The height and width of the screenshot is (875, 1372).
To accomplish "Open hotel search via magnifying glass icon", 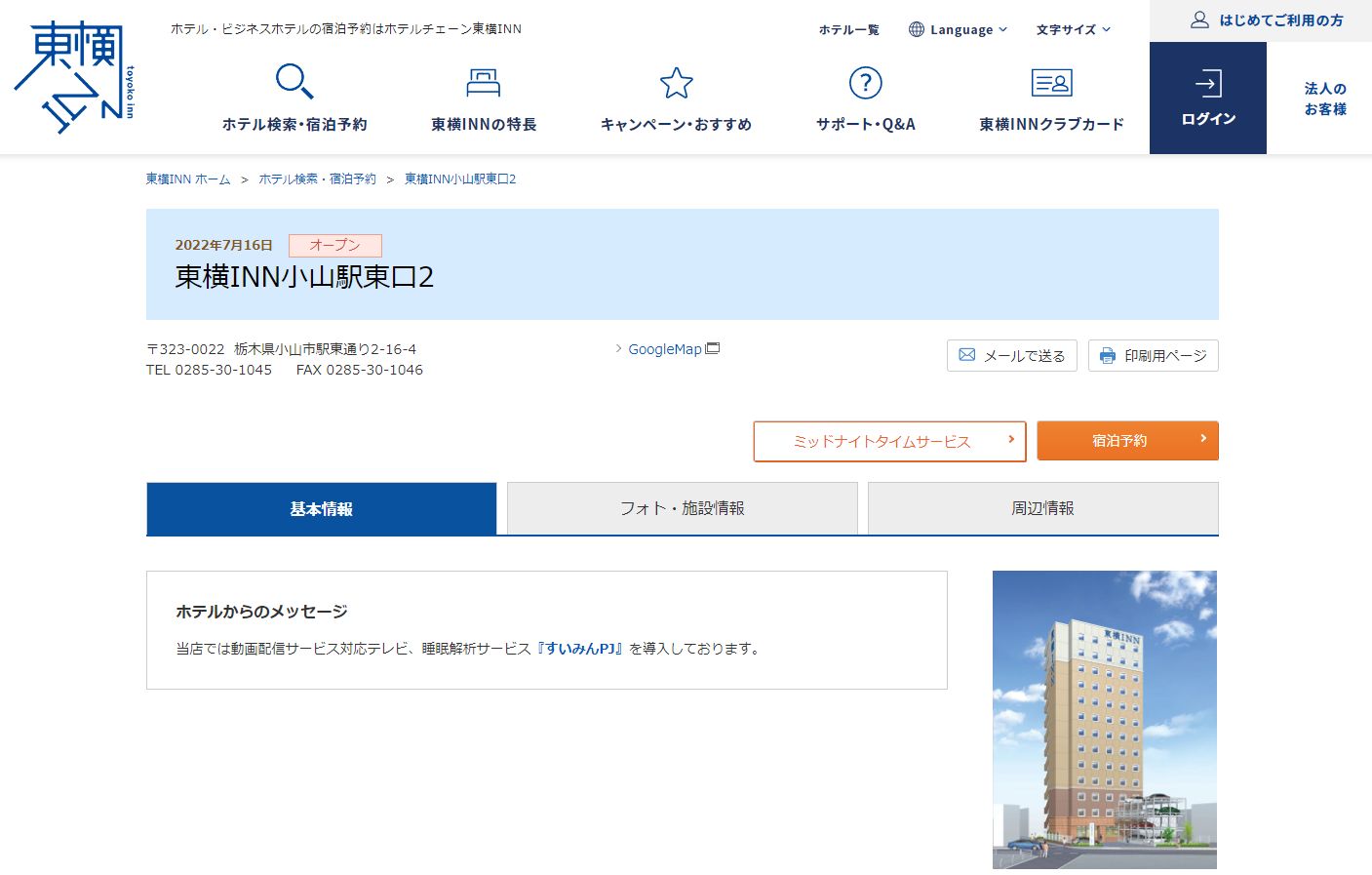I will [294, 82].
